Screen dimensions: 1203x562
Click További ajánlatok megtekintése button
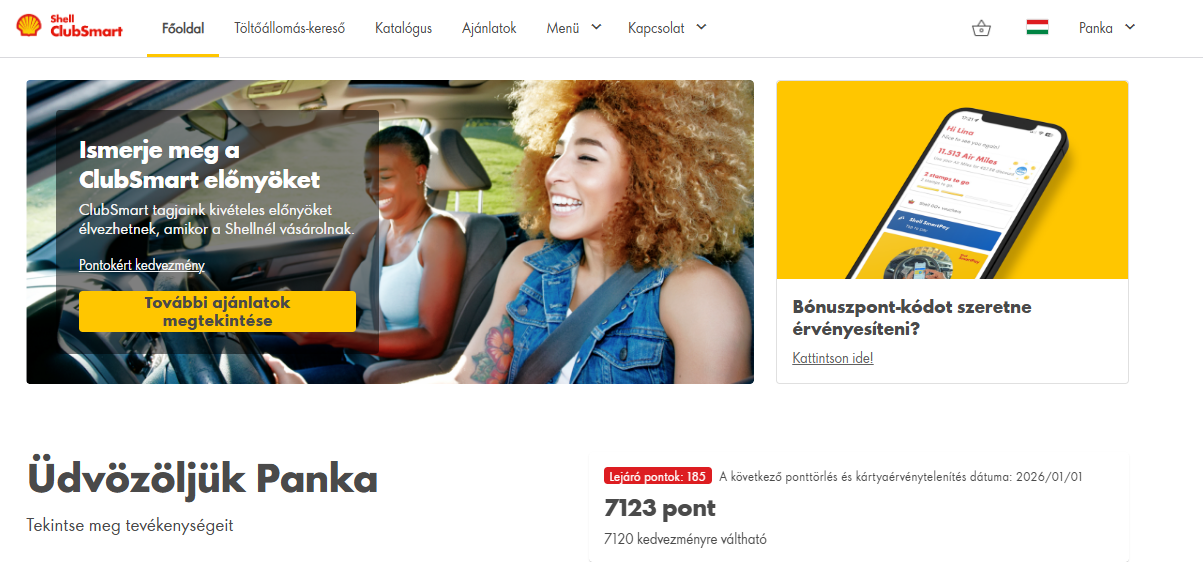point(217,311)
